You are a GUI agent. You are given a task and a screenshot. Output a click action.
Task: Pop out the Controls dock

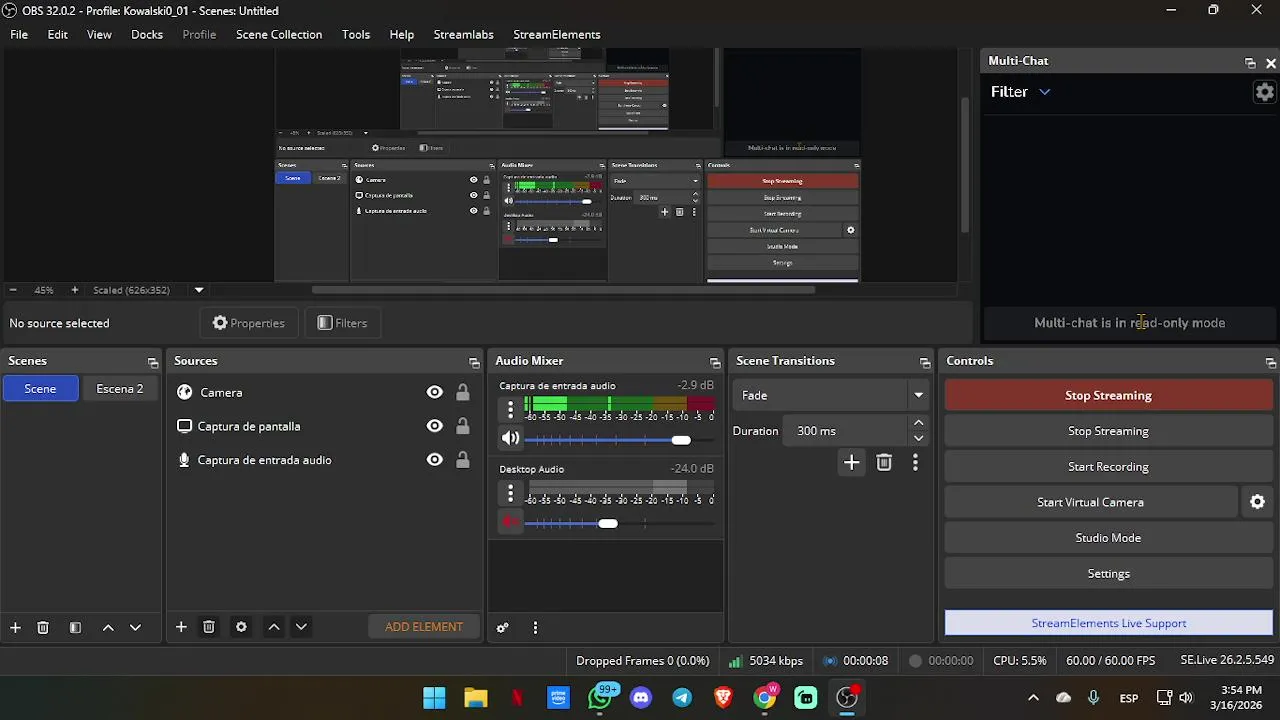(x=1271, y=362)
